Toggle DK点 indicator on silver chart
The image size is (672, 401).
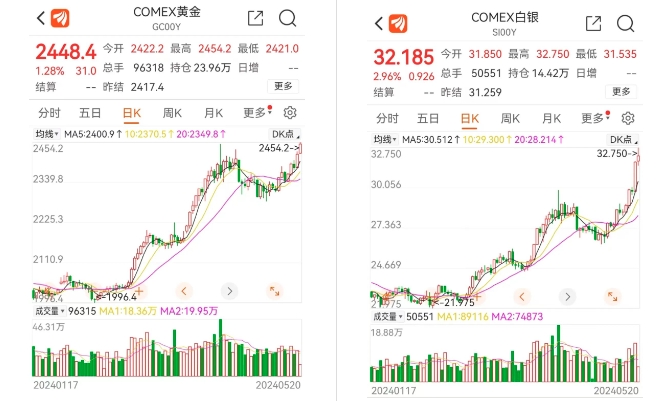click(623, 139)
